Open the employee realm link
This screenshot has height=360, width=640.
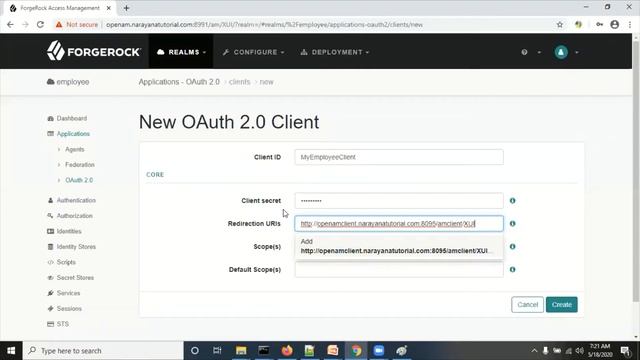point(68,82)
